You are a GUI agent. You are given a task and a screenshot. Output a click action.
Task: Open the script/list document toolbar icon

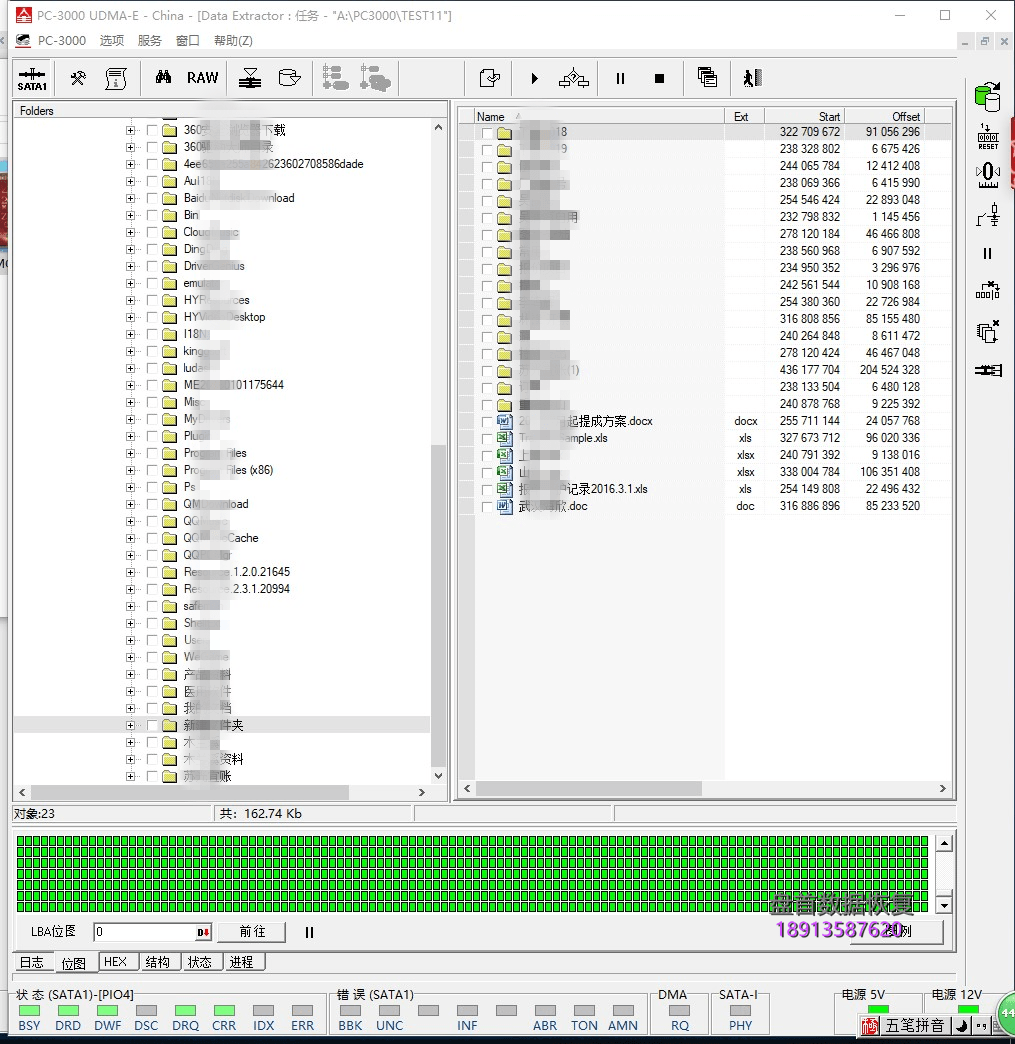(116, 79)
